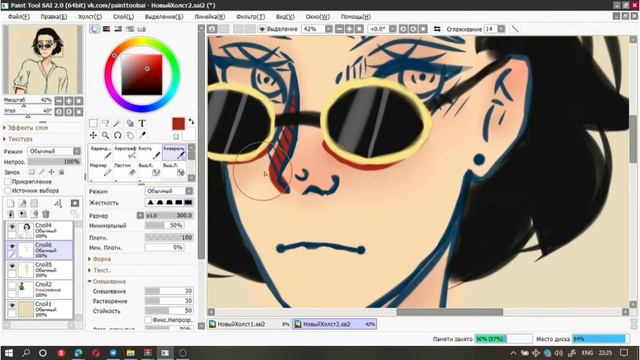Image resolution: width=640 pixels, height=360 pixels.
Task: Open Windows Start menu
Action: tap(8, 353)
